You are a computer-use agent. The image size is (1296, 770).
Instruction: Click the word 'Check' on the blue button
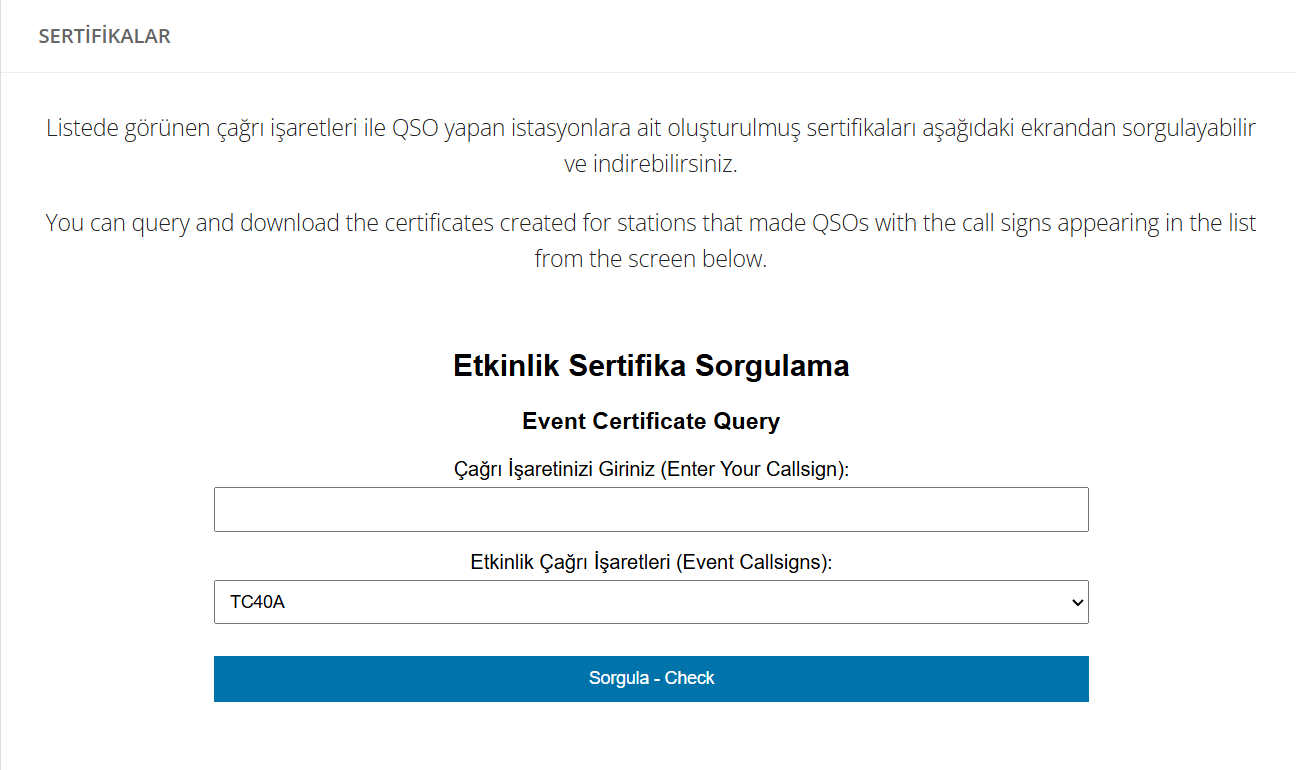point(690,678)
